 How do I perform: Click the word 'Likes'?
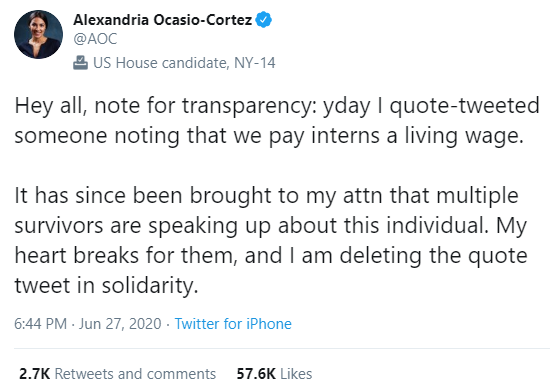[296, 374]
